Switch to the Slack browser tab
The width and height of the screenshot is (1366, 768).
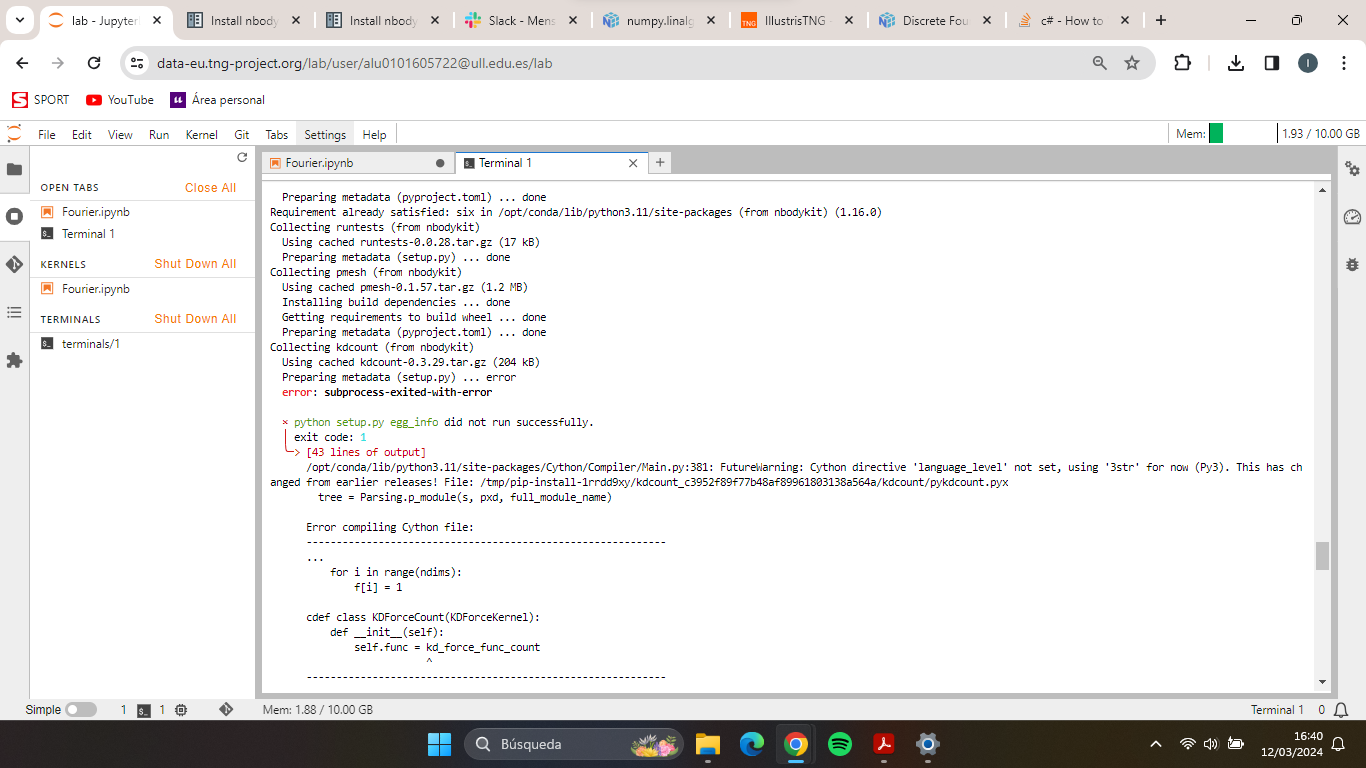522,20
